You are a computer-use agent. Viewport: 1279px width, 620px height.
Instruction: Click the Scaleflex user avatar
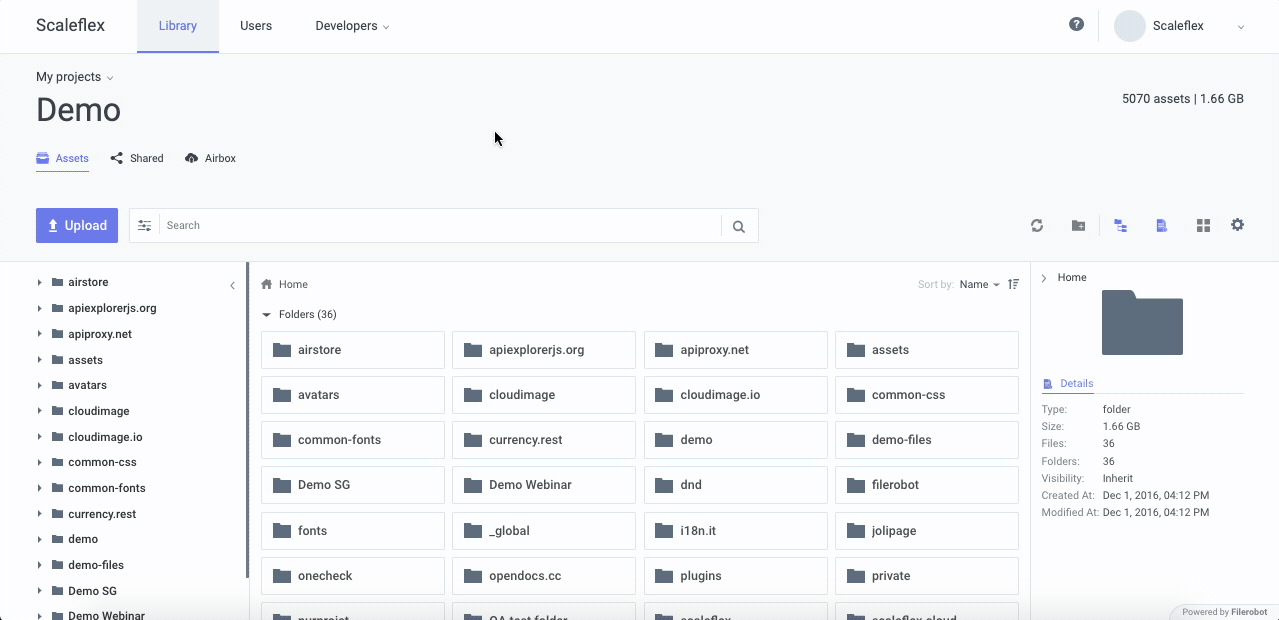[1130, 26]
